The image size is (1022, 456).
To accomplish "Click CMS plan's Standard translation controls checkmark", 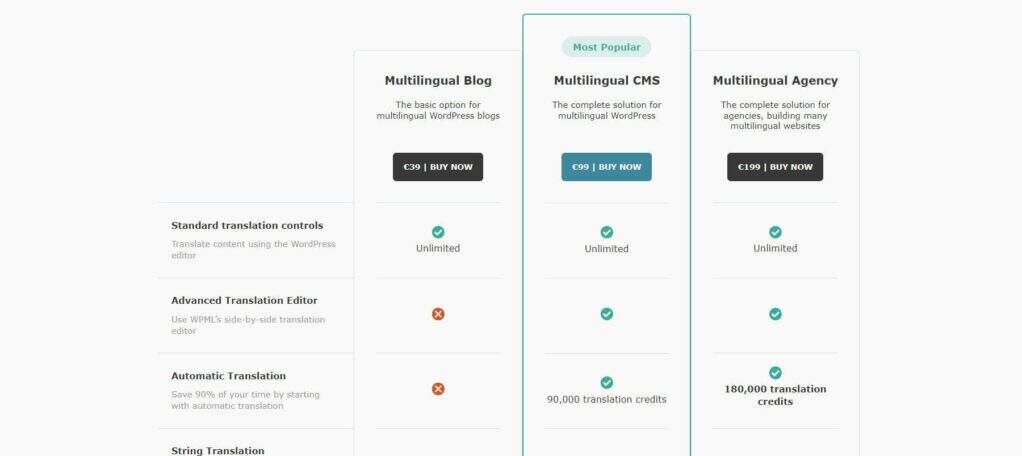I will click(606, 232).
